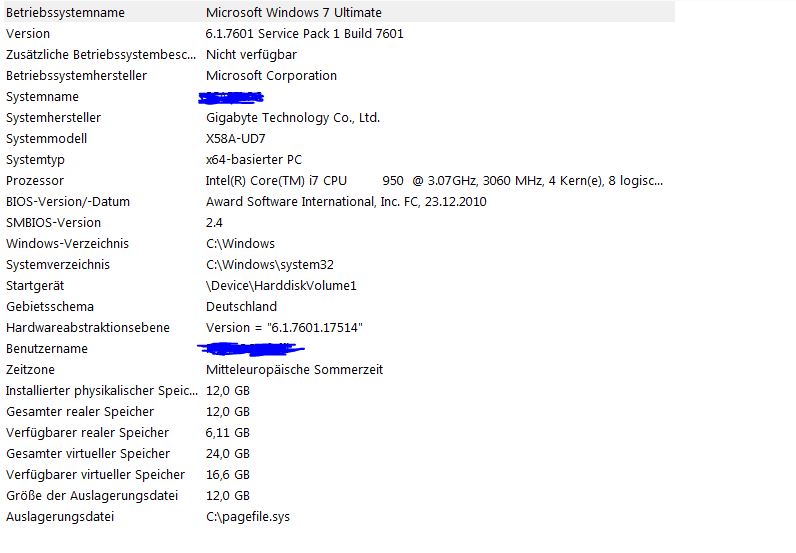
Task: Select the Systemverzeichnis label
Action: tap(57, 265)
